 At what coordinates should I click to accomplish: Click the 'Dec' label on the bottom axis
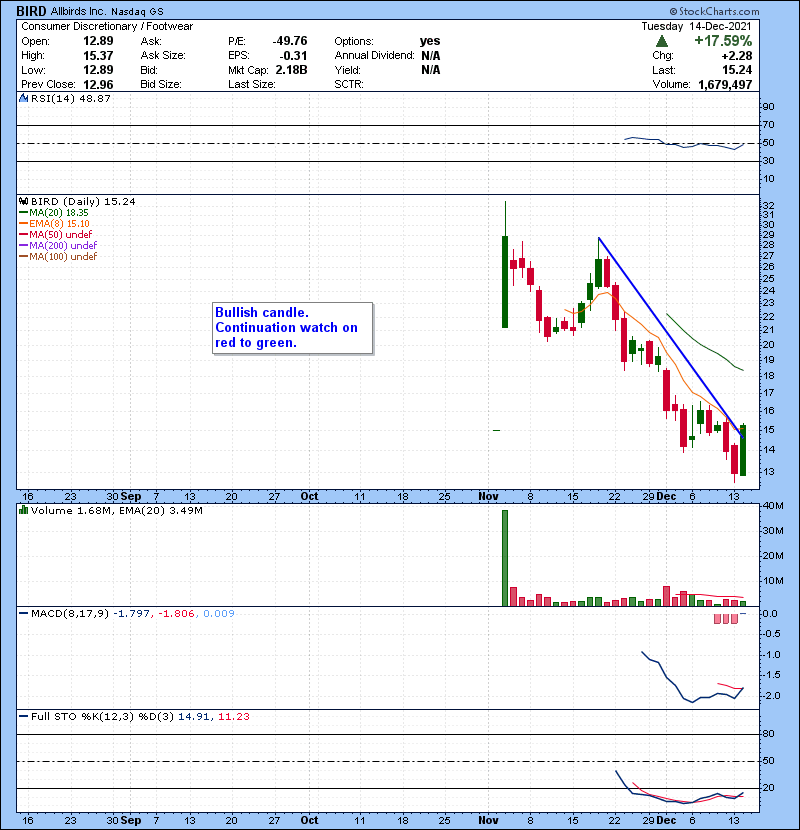coord(666,820)
